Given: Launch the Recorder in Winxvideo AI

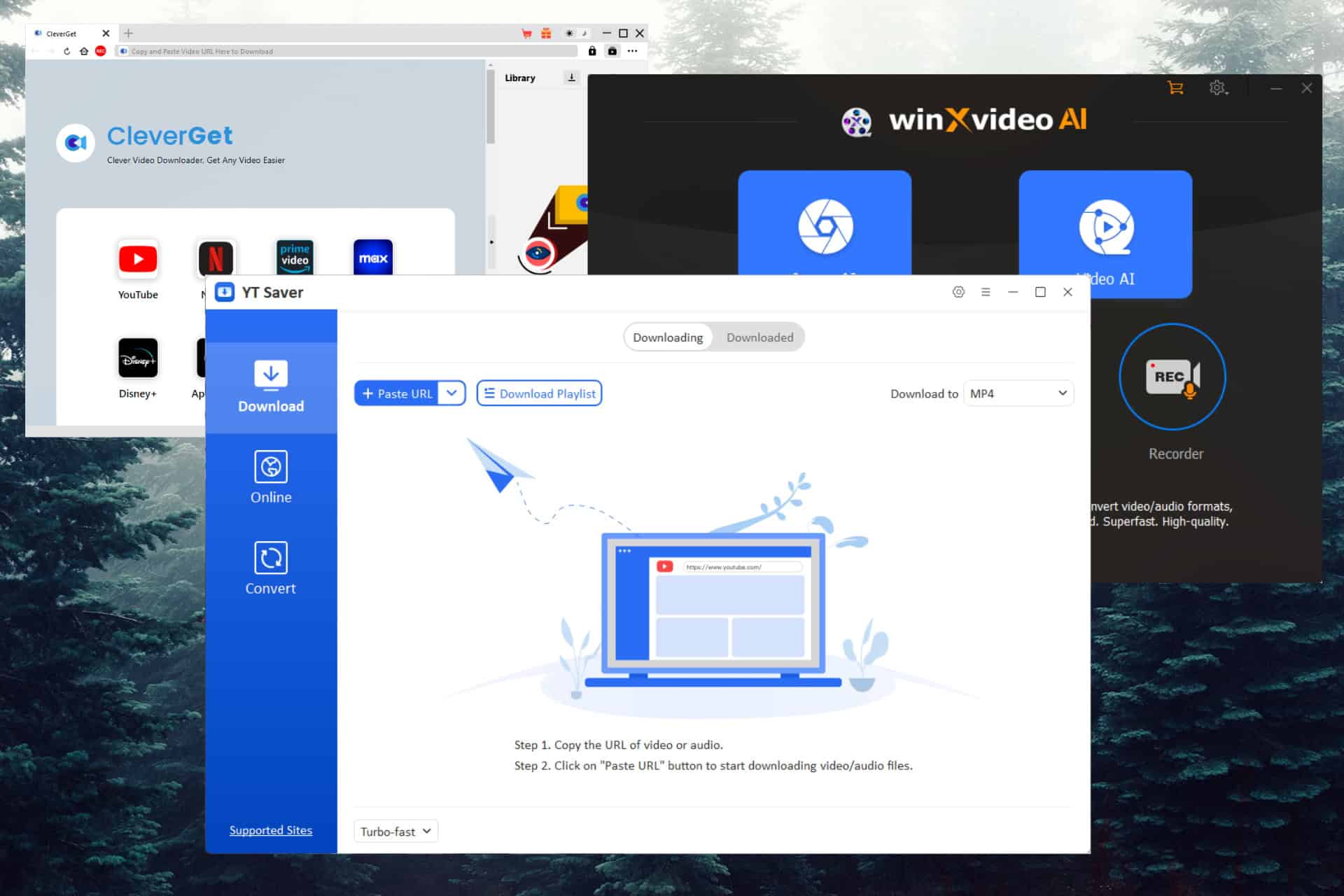Looking at the screenshot, I should [x=1172, y=377].
